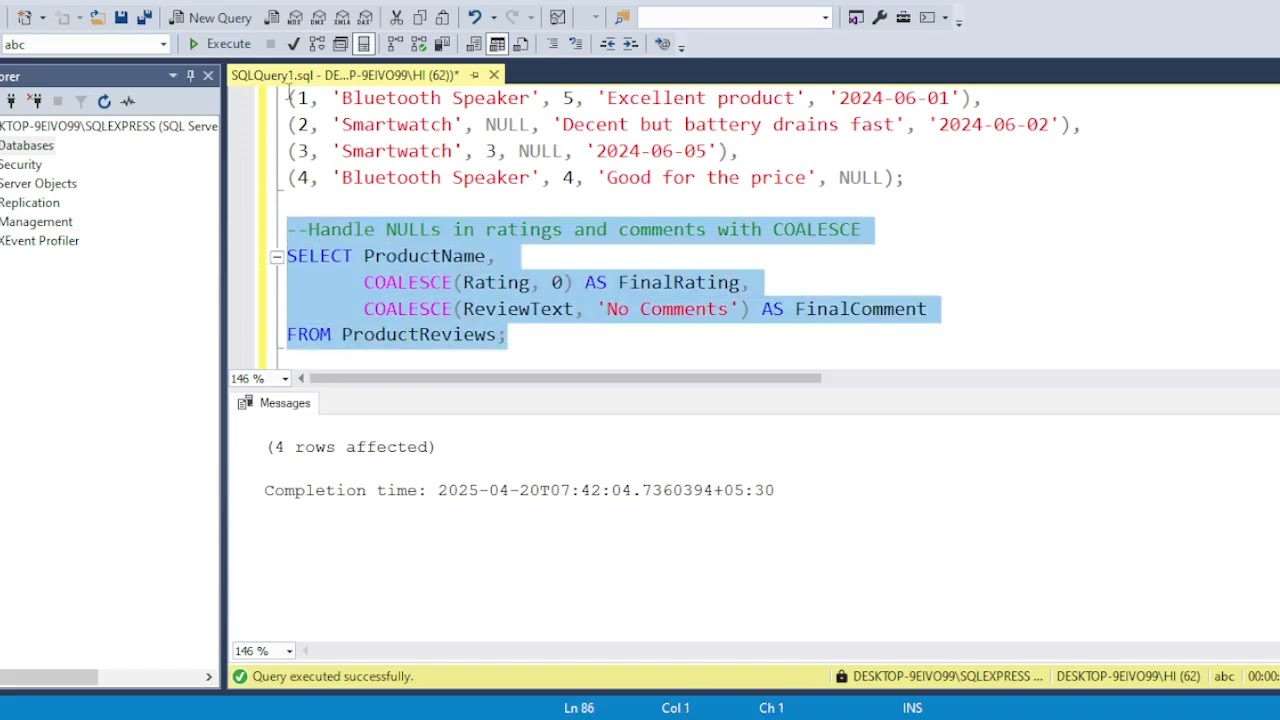Set Results to Text mode

[474, 44]
